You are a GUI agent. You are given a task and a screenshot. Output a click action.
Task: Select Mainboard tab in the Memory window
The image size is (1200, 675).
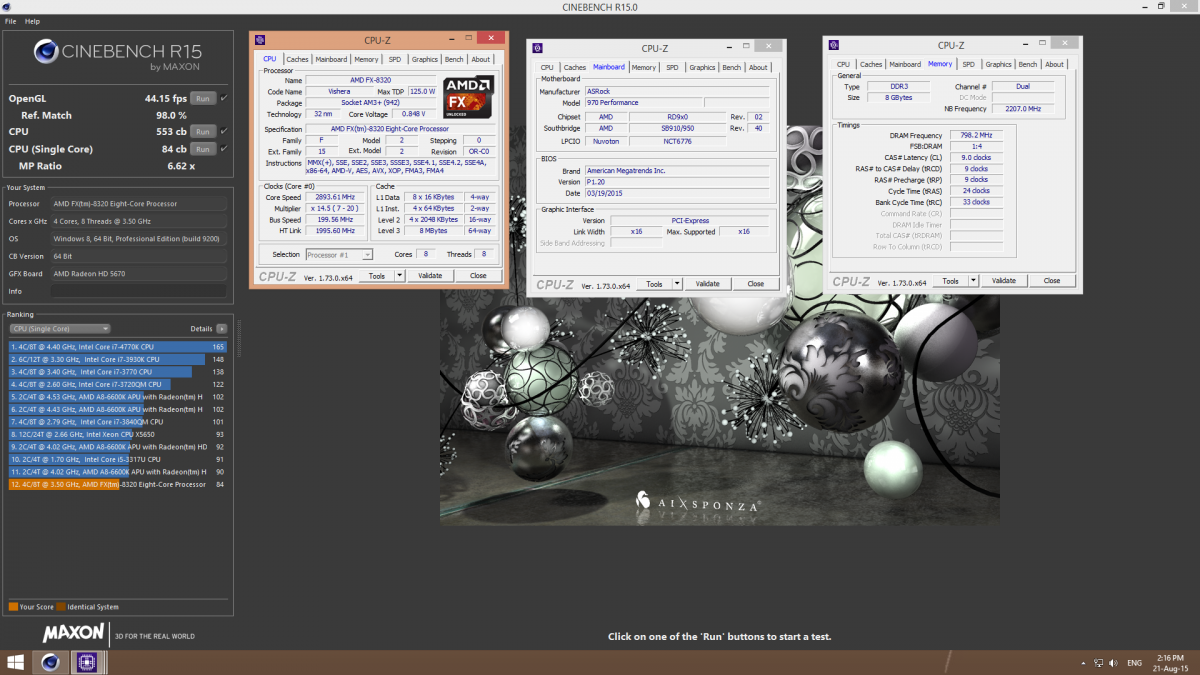(905, 64)
